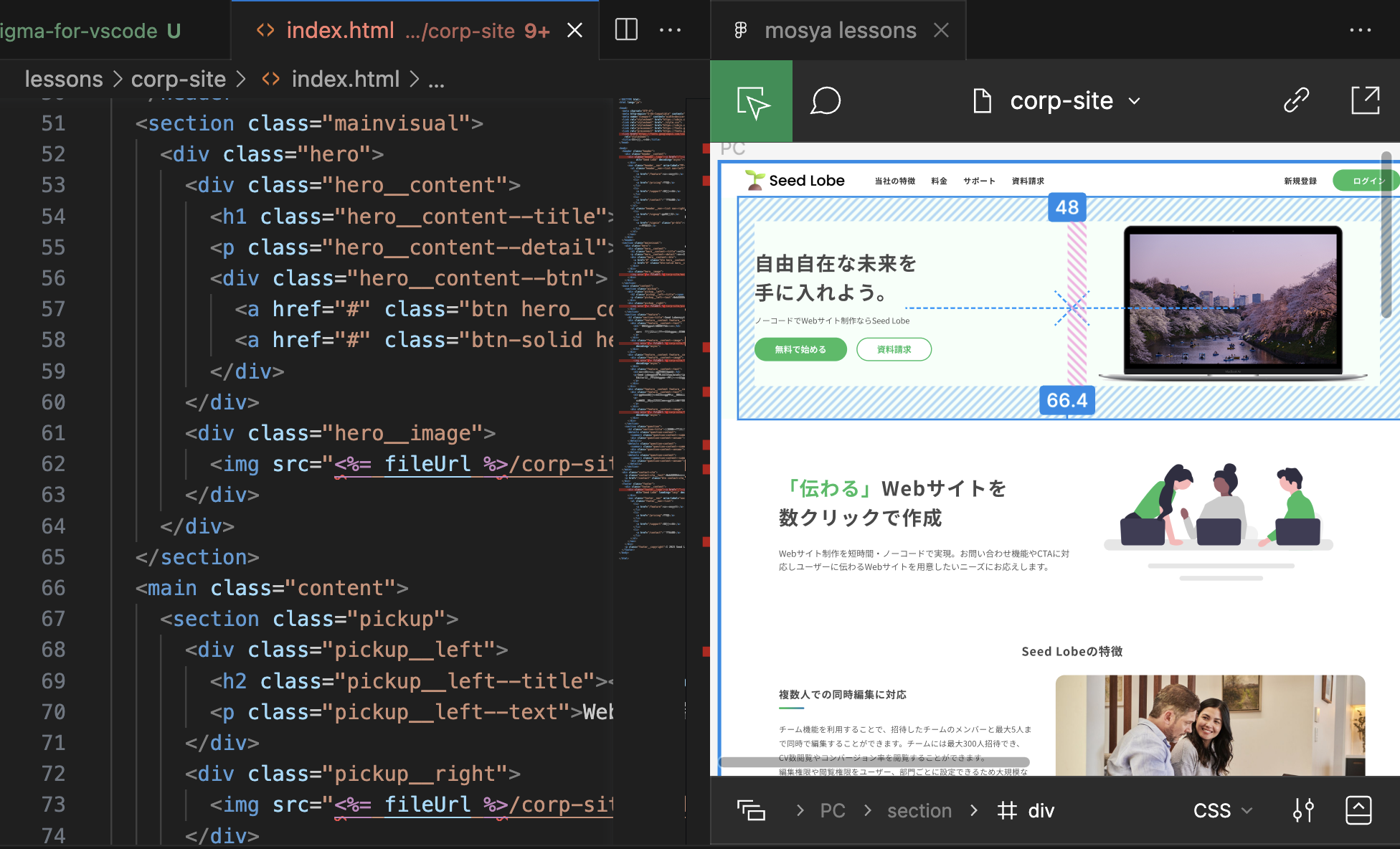Click the document icon next to corp-site
This screenshot has width=1400, height=849.
981,100
